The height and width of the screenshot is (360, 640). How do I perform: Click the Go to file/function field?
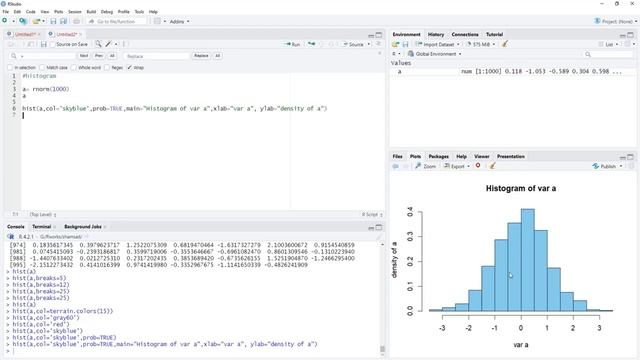[x=116, y=21]
